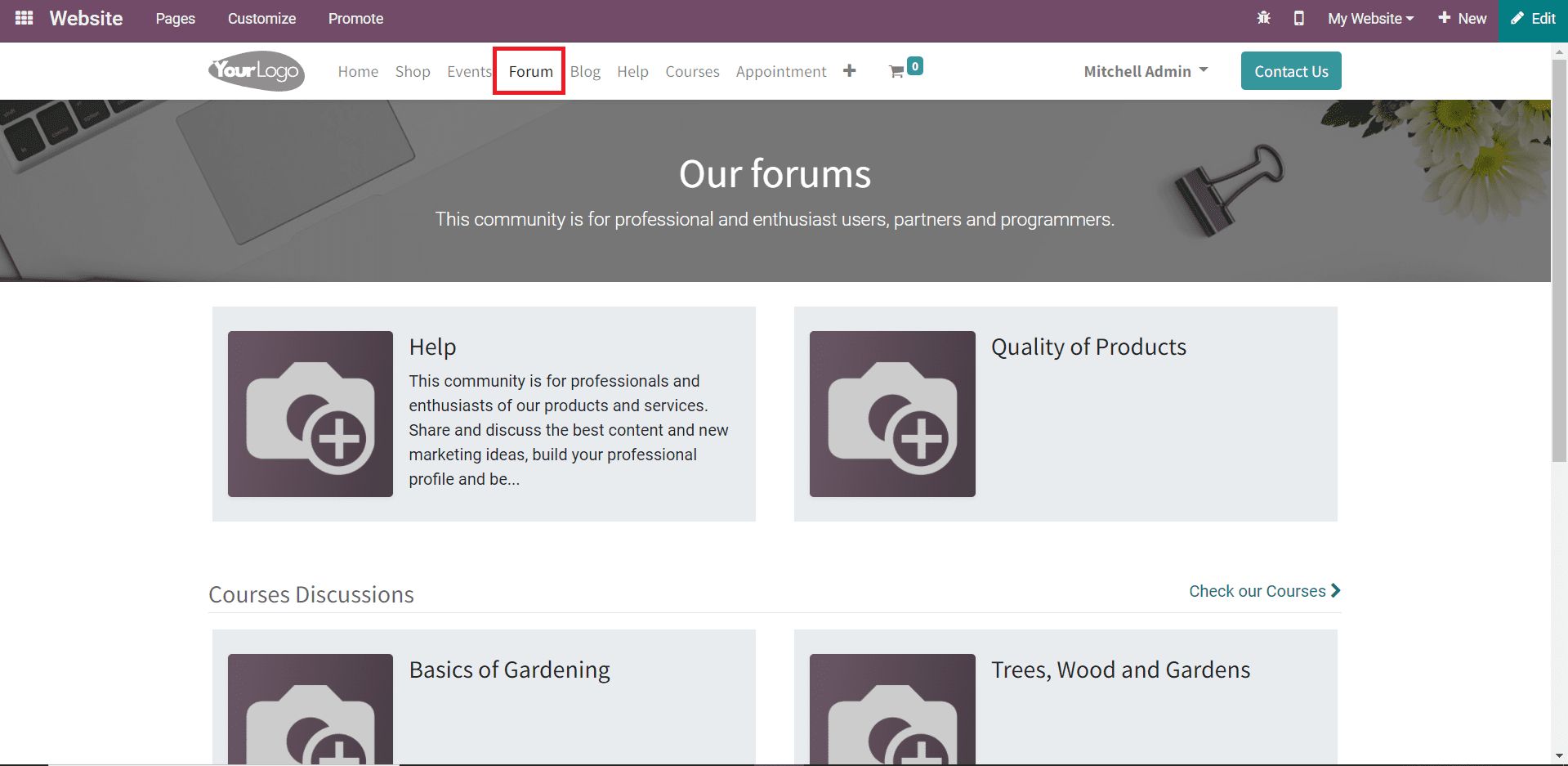Open the apps grid menu
The image size is (1568, 766).
point(24,18)
